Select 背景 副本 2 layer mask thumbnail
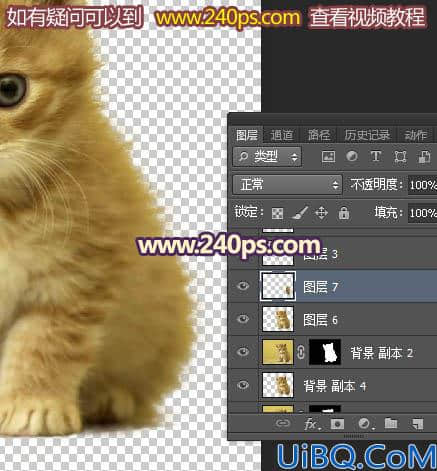 325,352
